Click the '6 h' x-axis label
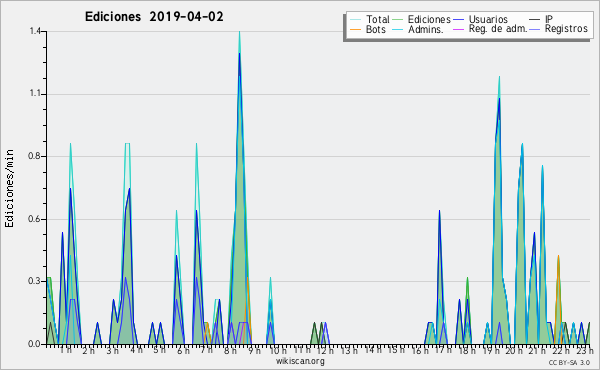Viewport: 600px width, 370px height. click(183, 350)
